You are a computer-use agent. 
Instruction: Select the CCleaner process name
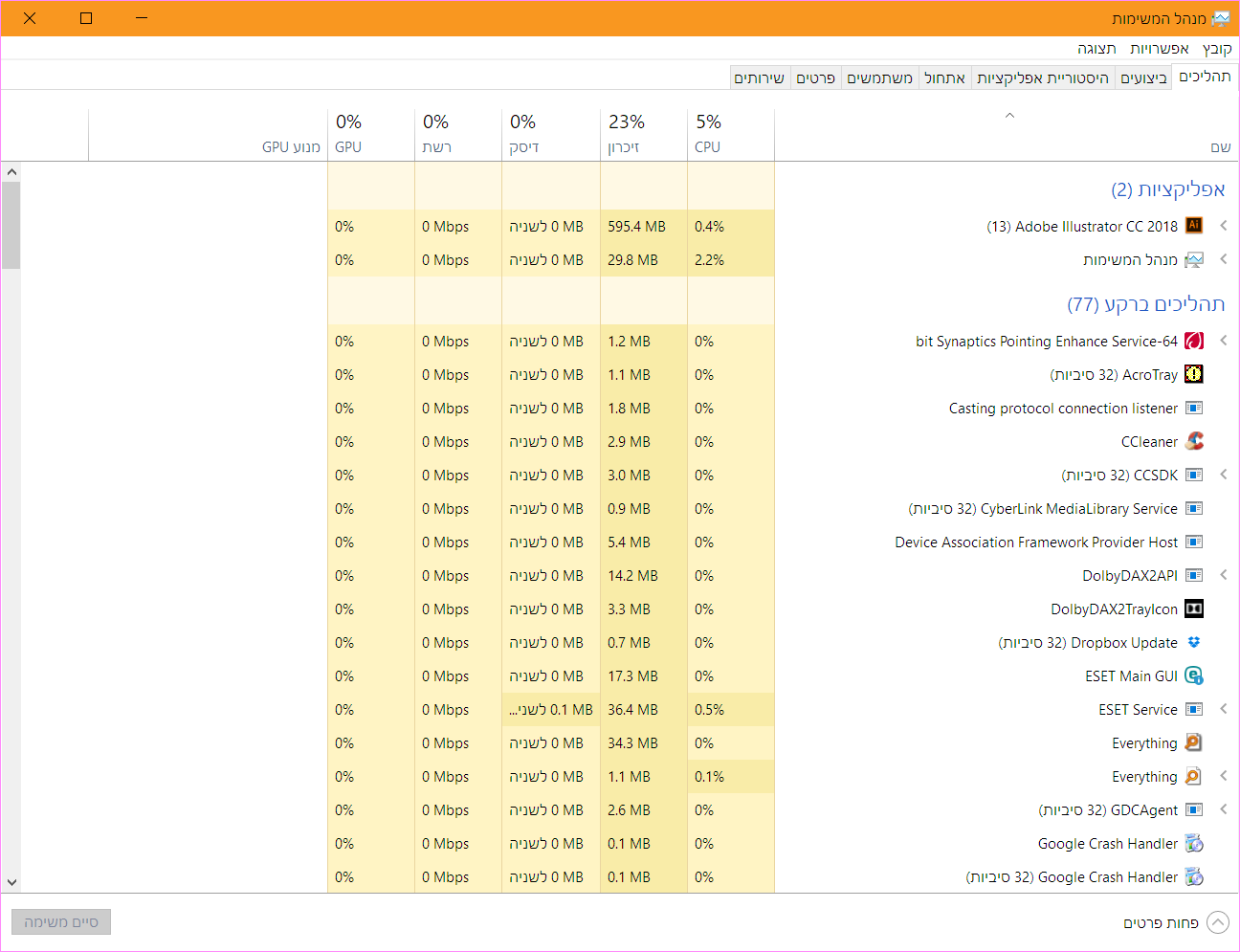(1149, 442)
